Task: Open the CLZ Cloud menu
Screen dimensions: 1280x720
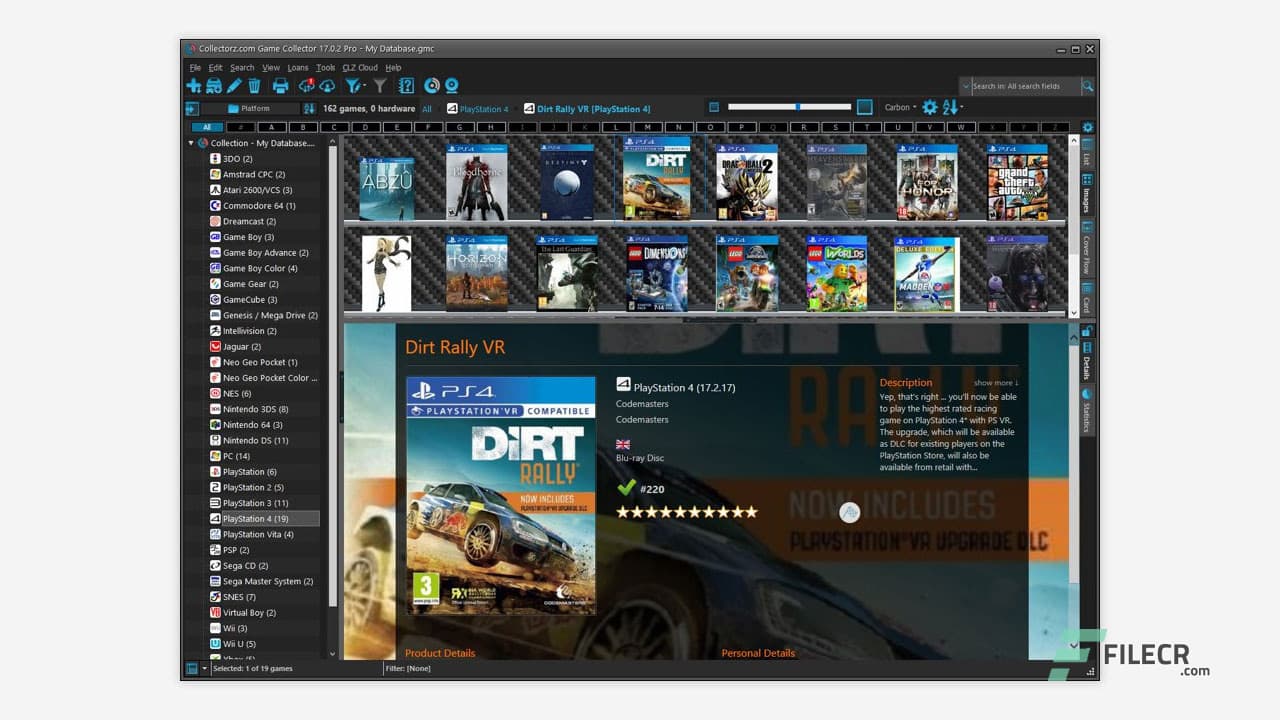Action: [360, 67]
